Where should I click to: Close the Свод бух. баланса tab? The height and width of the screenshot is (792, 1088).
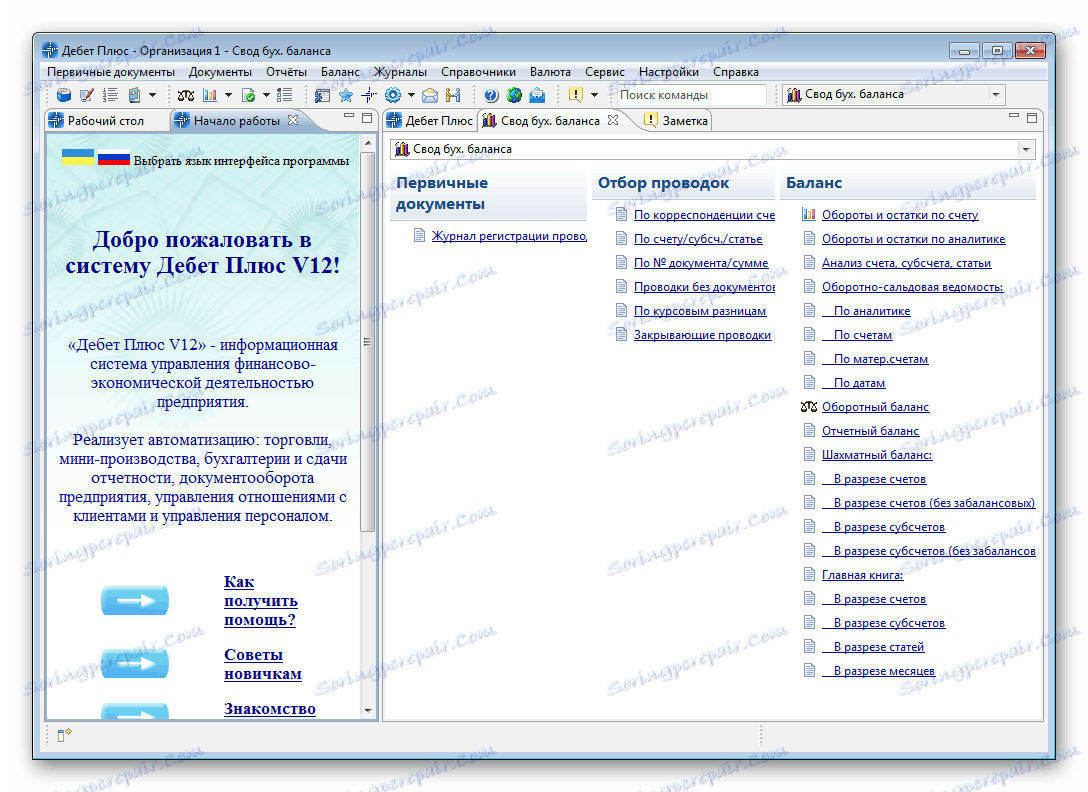613,120
